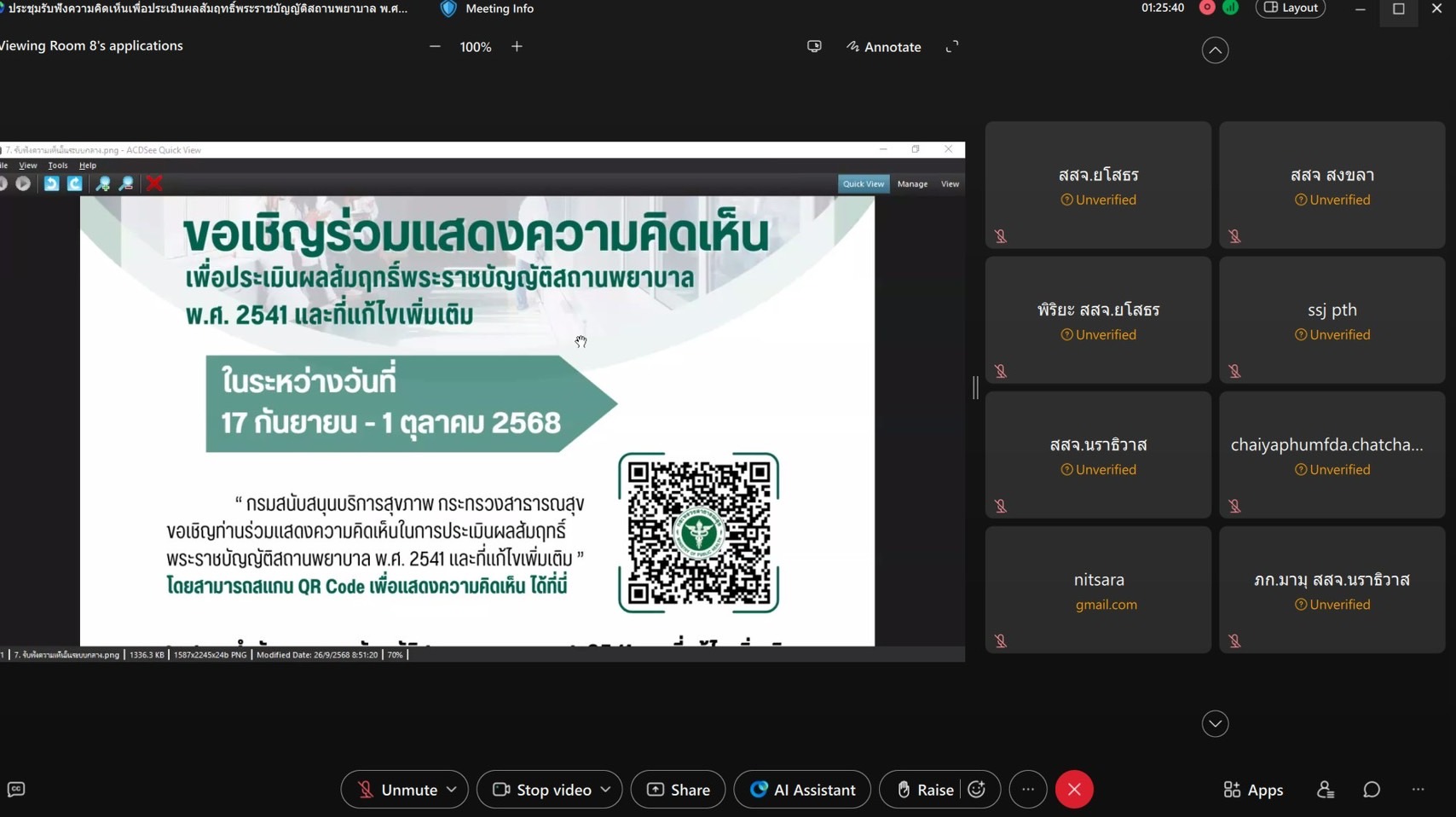
Task: Raise your hand
Action: [924, 790]
